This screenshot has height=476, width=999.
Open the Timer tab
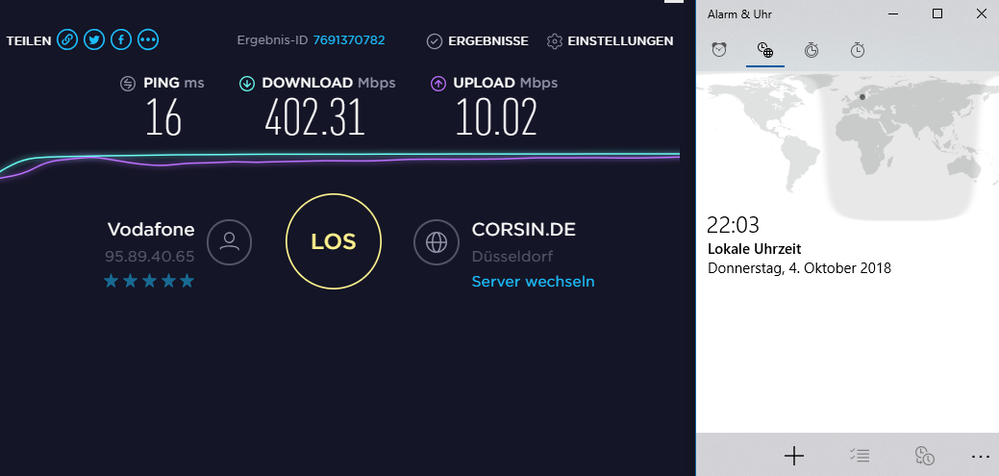pos(811,50)
